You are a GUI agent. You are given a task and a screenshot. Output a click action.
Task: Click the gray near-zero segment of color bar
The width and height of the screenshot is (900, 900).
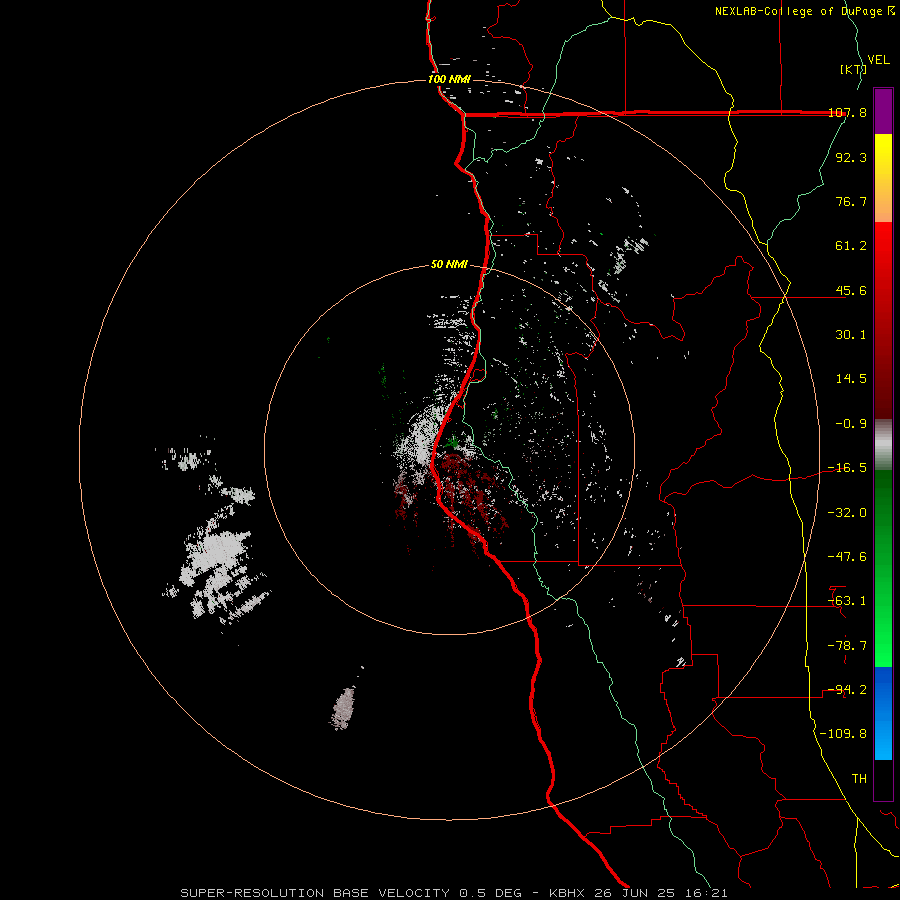click(883, 445)
